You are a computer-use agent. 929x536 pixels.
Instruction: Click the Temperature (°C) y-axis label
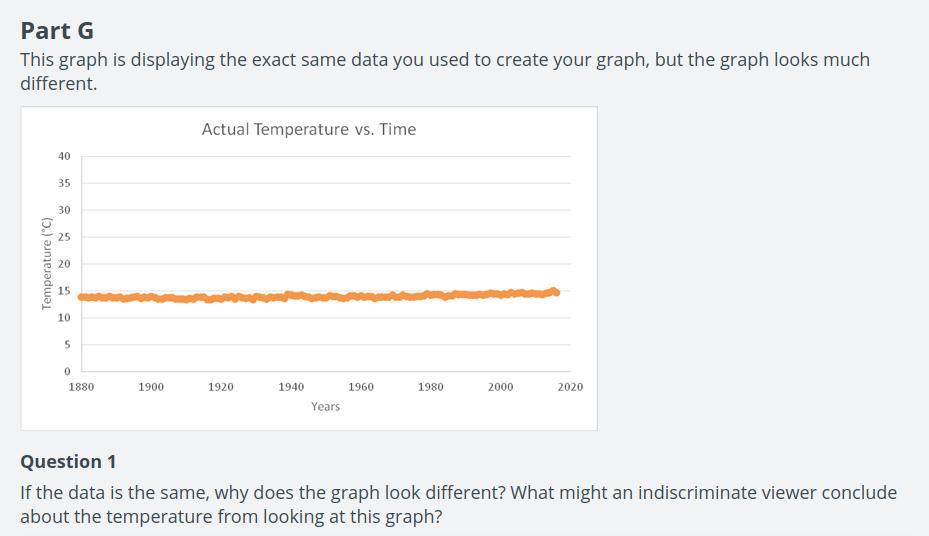click(46, 264)
